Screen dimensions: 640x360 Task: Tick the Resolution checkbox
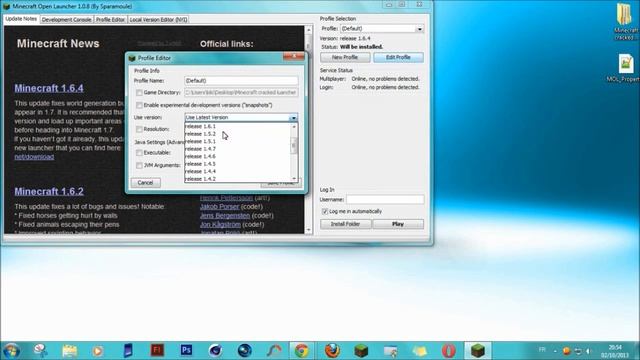click(139, 129)
